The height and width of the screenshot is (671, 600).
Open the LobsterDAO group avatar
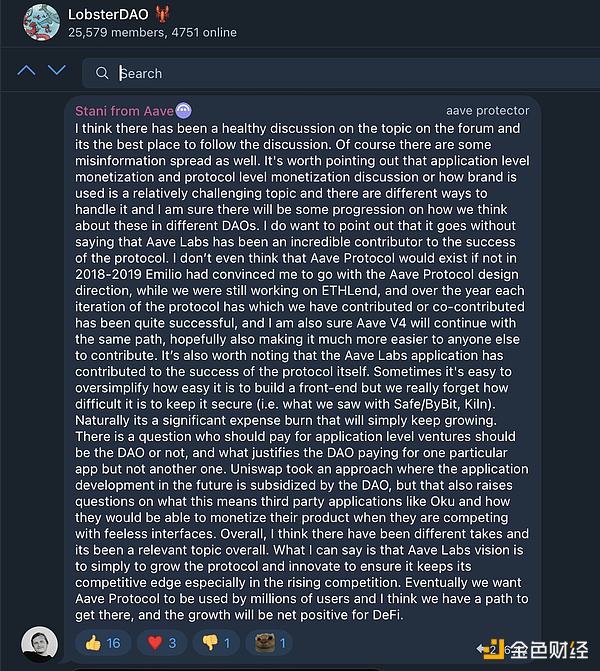41,22
